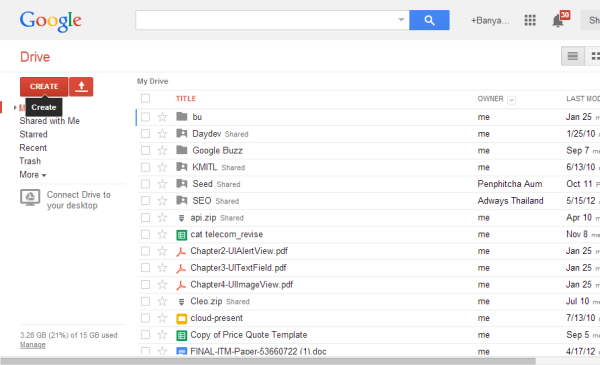Star the Daydev folder
This screenshot has width=600, height=365.
pyautogui.click(x=162, y=134)
